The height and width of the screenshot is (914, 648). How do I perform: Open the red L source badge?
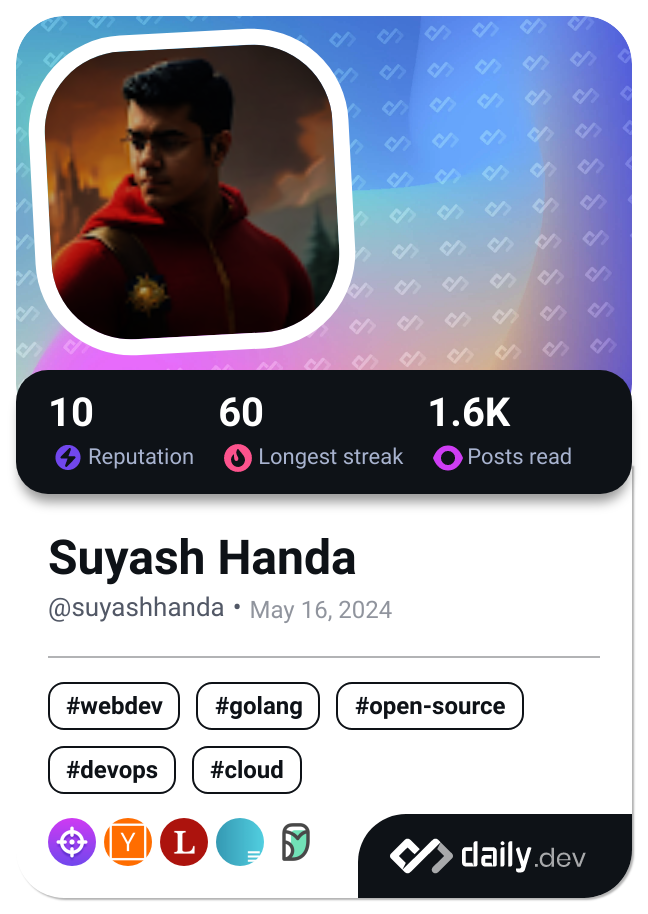click(184, 842)
